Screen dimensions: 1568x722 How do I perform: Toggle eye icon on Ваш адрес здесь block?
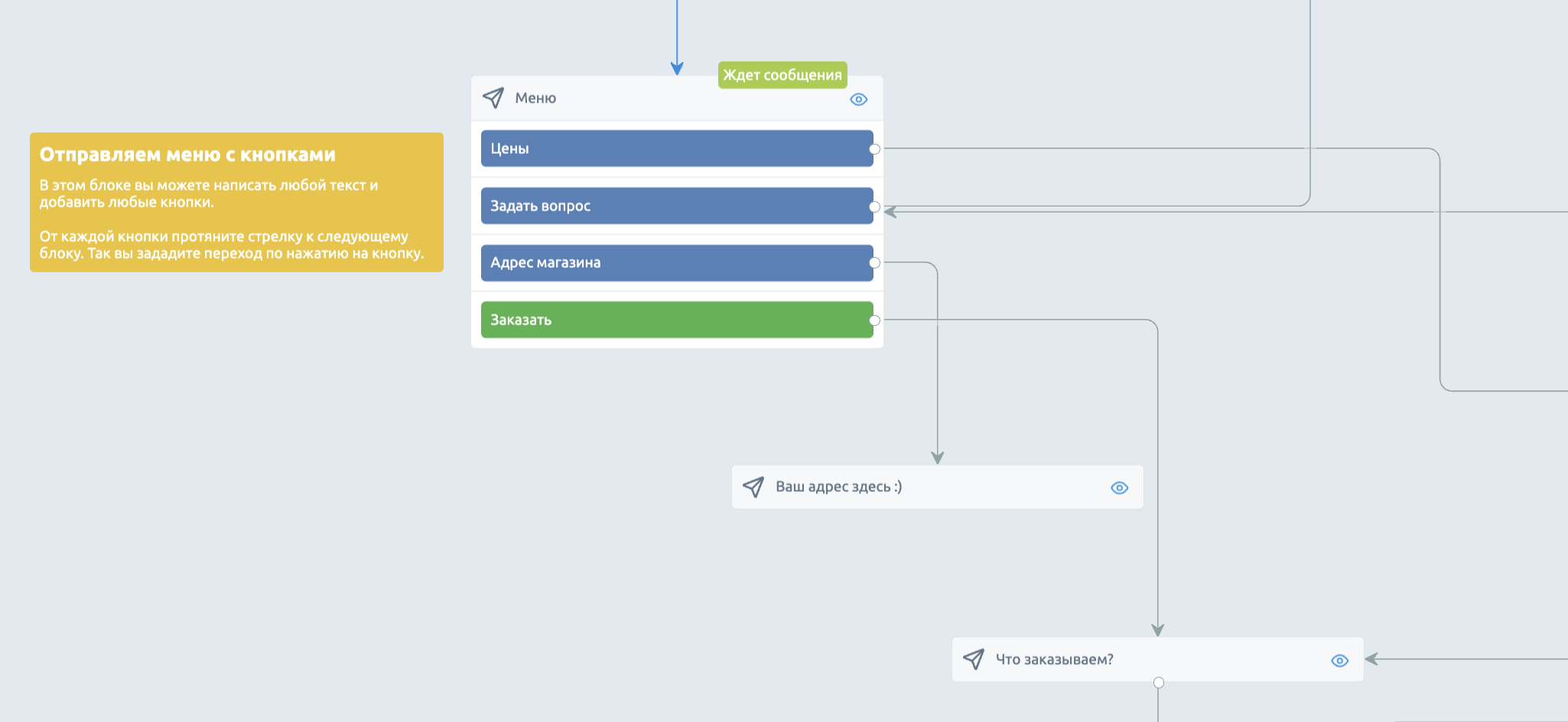[1119, 488]
